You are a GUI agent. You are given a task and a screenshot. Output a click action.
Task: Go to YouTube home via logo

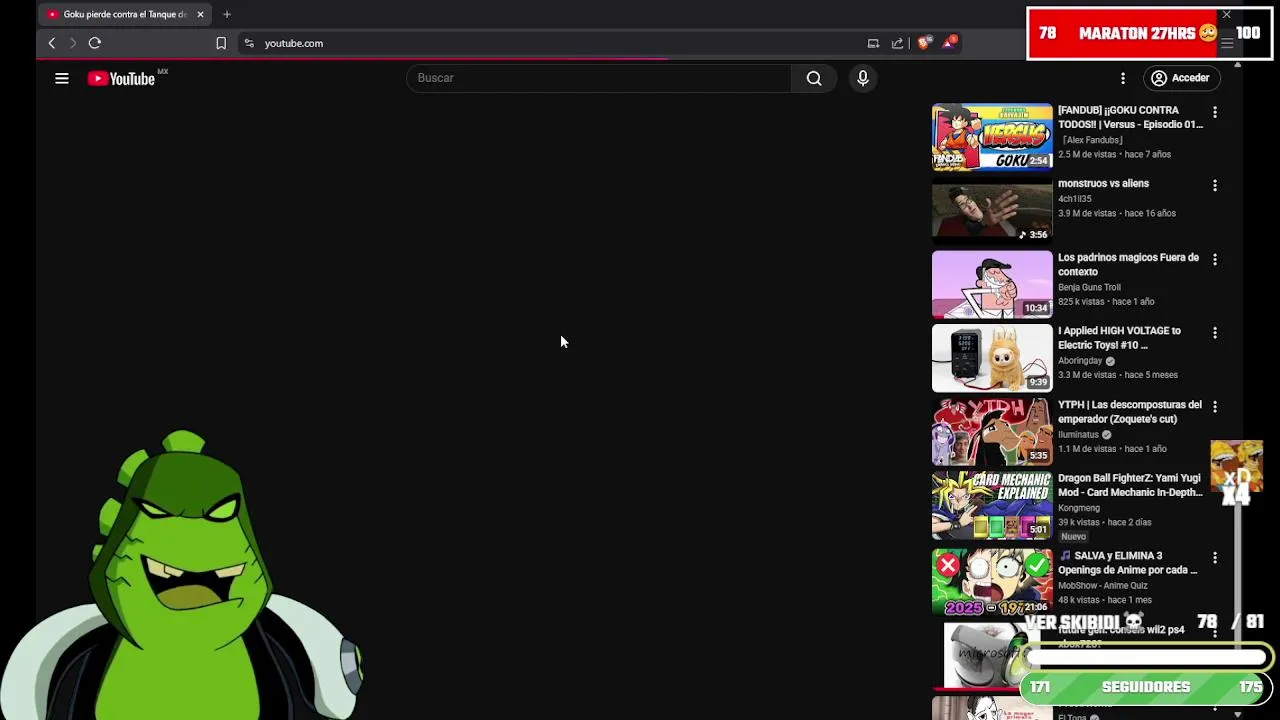[121, 78]
